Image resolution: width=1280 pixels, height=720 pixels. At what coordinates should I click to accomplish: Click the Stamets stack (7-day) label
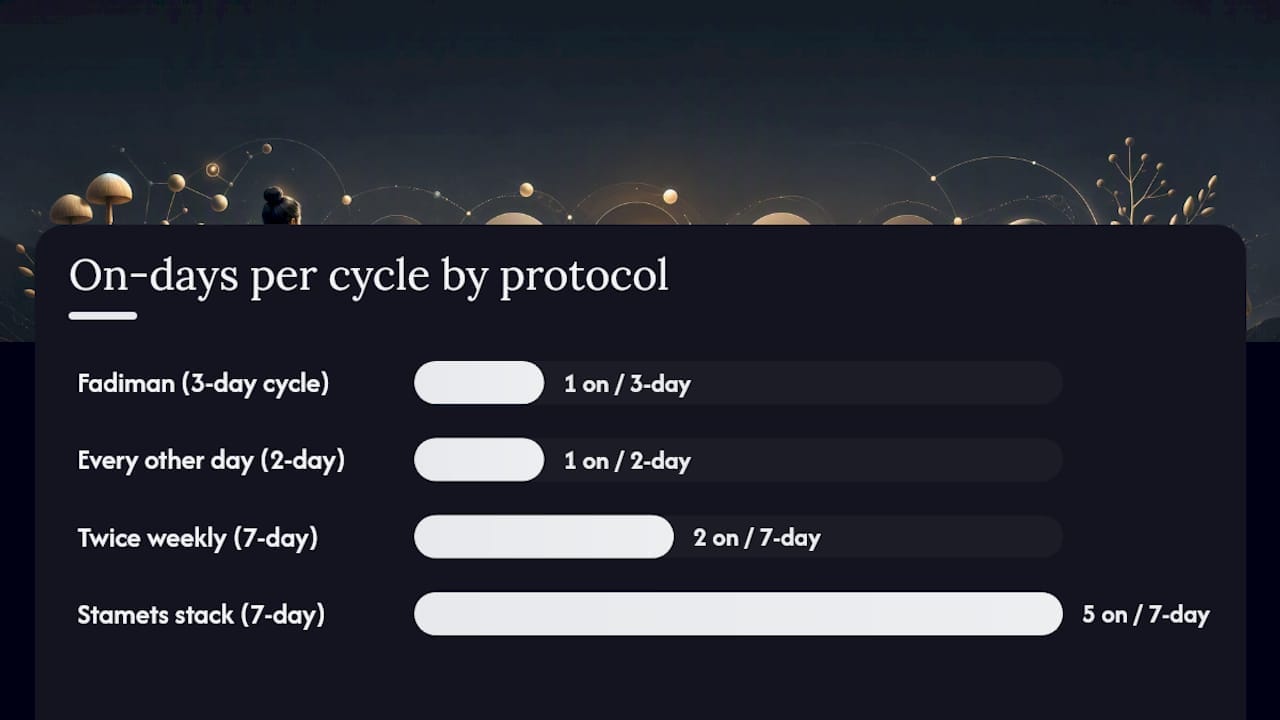pyautogui.click(x=201, y=614)
